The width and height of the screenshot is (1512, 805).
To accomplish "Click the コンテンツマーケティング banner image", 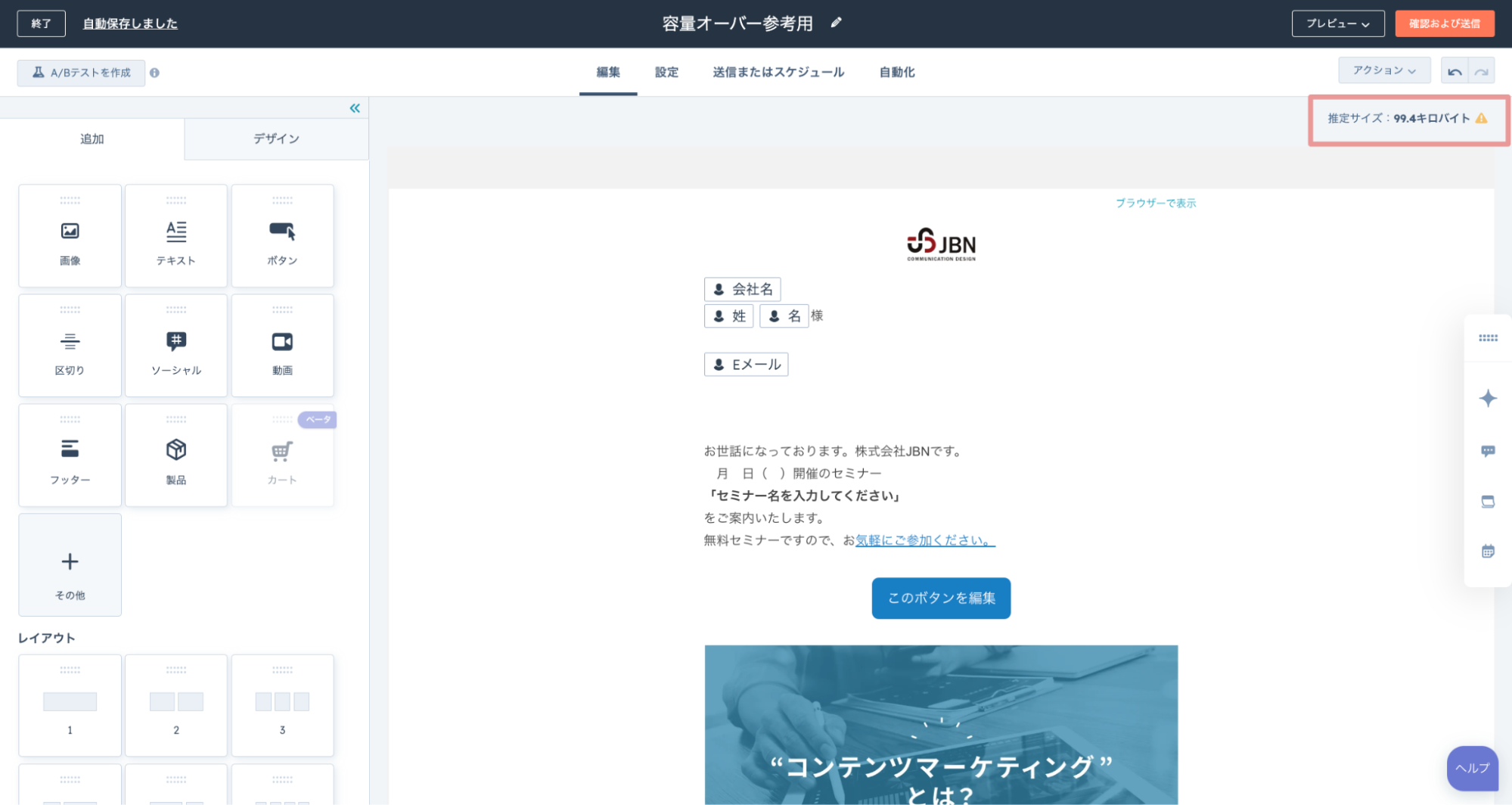I will (941, 725).
